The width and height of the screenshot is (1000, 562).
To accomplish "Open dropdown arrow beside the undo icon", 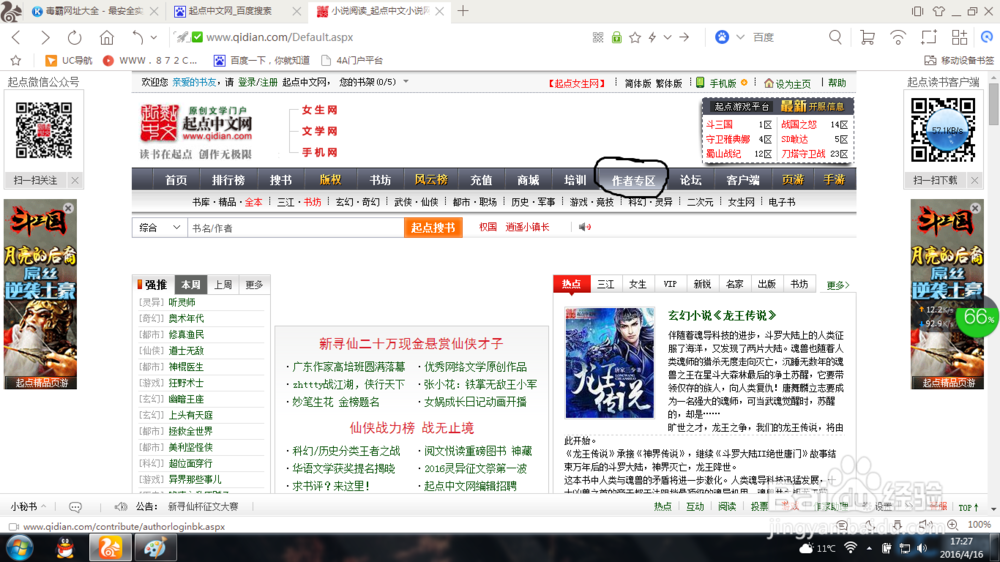I will [154, 38].
